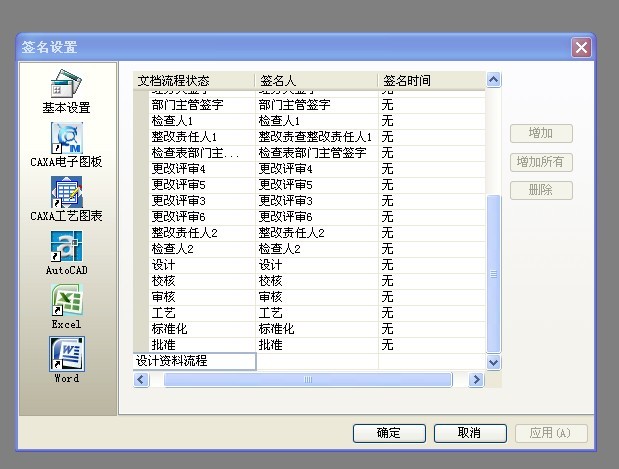Screen dimensions: 619x469
Task: Click the horizontal scrollbar right arrow
Action: point(476,380)
